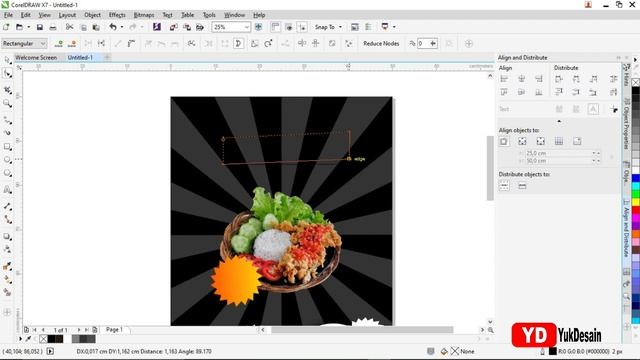The width and height of the screenshot is (640, 360).
Task: Click the Print icon
Action: click(53, 27)
